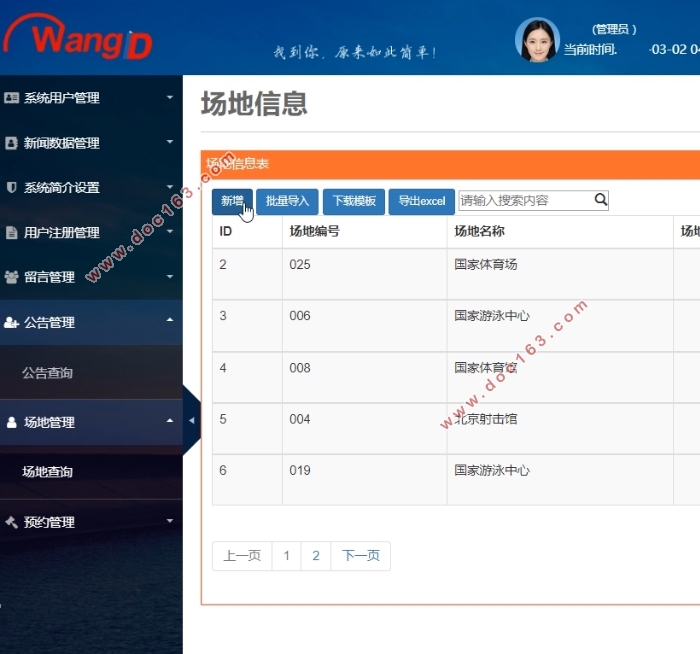Open the 系统简介设置 menu
Screen dimensions: 700x654
[91, 187]
